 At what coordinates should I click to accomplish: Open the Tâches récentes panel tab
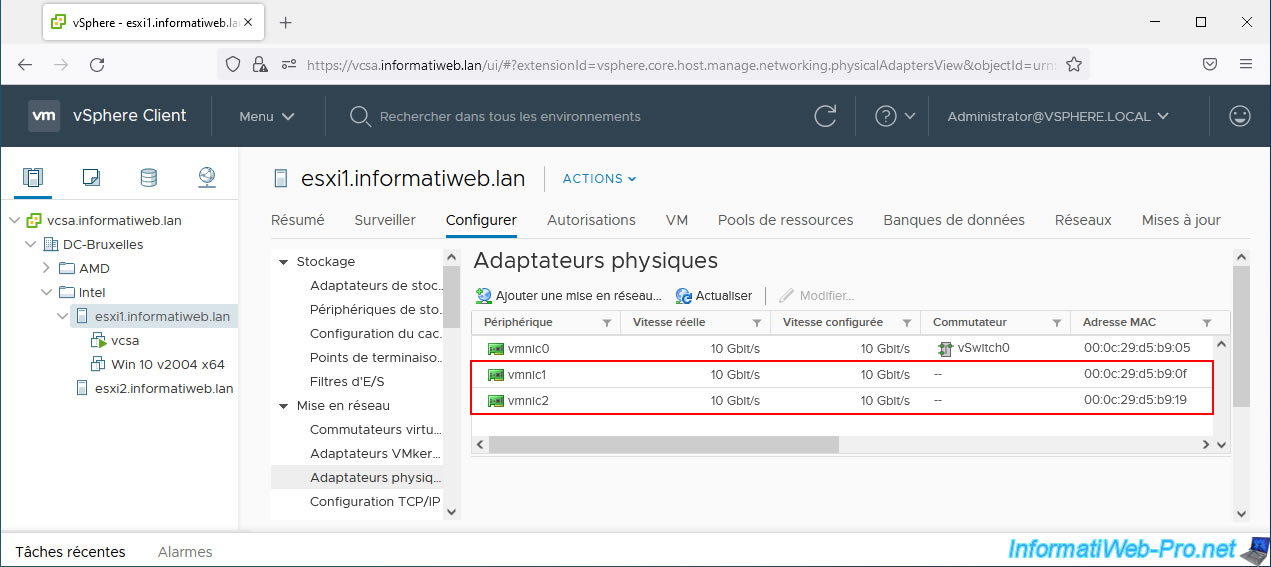click(70, 552)
